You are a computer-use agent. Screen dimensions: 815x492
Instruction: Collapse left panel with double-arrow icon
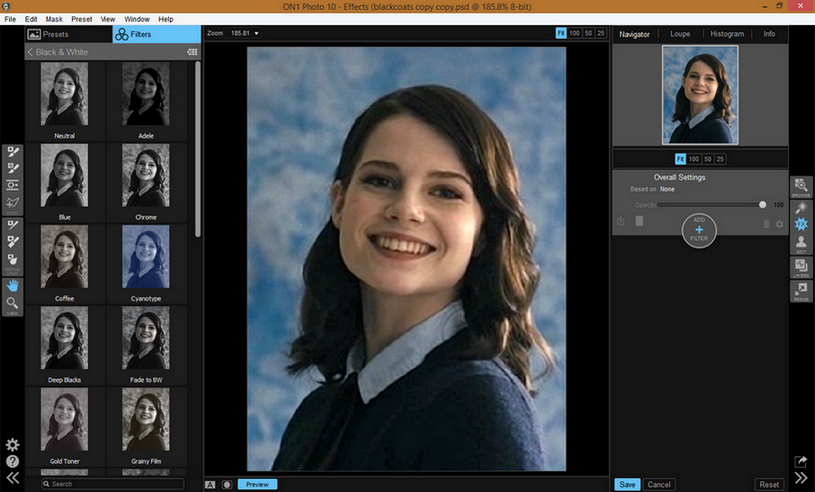pos(12,478)
